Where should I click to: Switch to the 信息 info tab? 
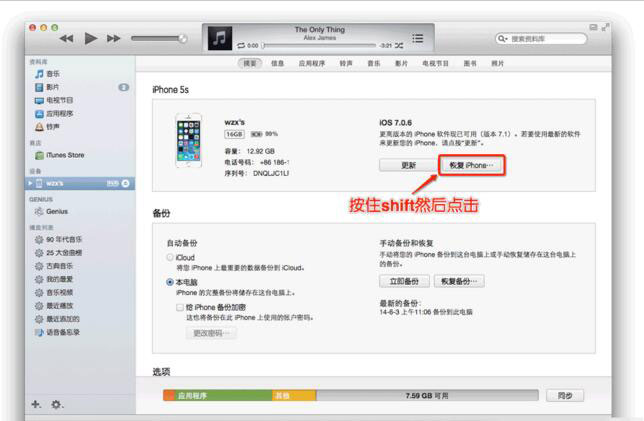click(x=278, y=63)
